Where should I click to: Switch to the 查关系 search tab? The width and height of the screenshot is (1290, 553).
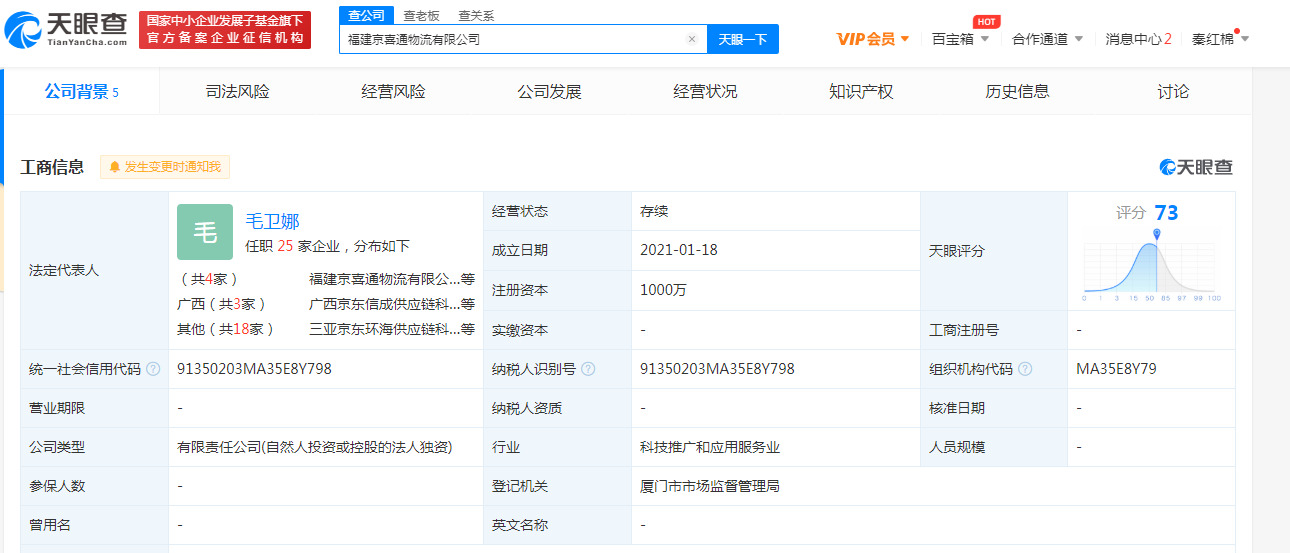click(x=476, y=15)
